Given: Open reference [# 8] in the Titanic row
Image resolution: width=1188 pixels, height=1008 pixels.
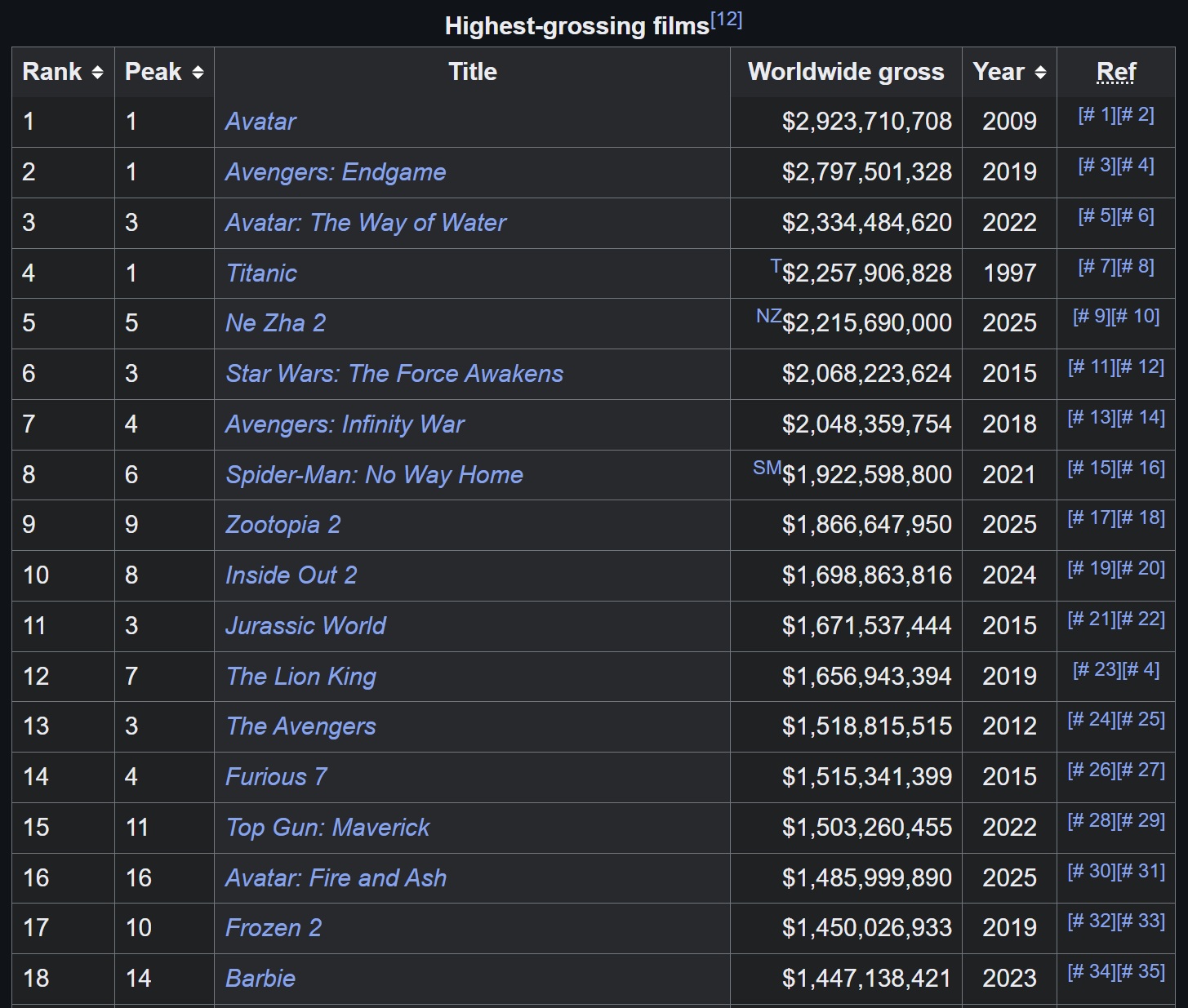Looking at the screenshot, I should (1136, 266).
